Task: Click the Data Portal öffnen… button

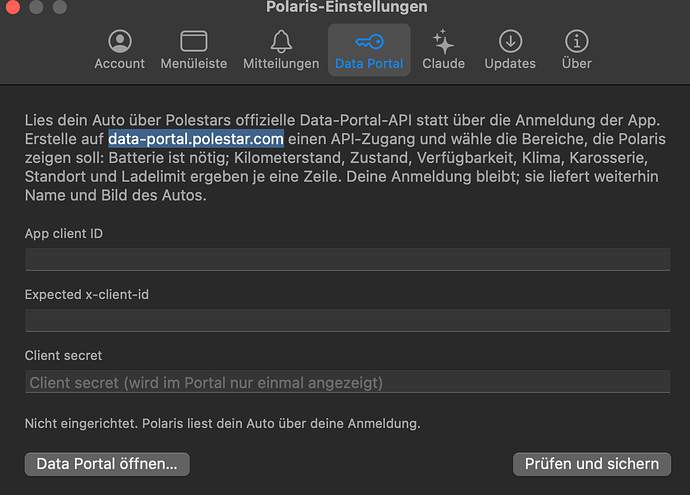Action: pos(107,464)
